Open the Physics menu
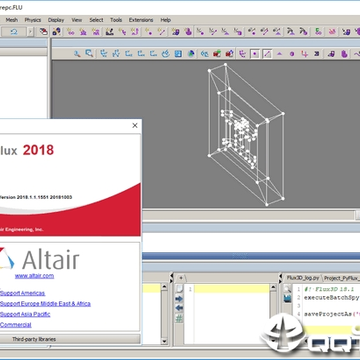 pyautogui.click(x=33, y=20)
